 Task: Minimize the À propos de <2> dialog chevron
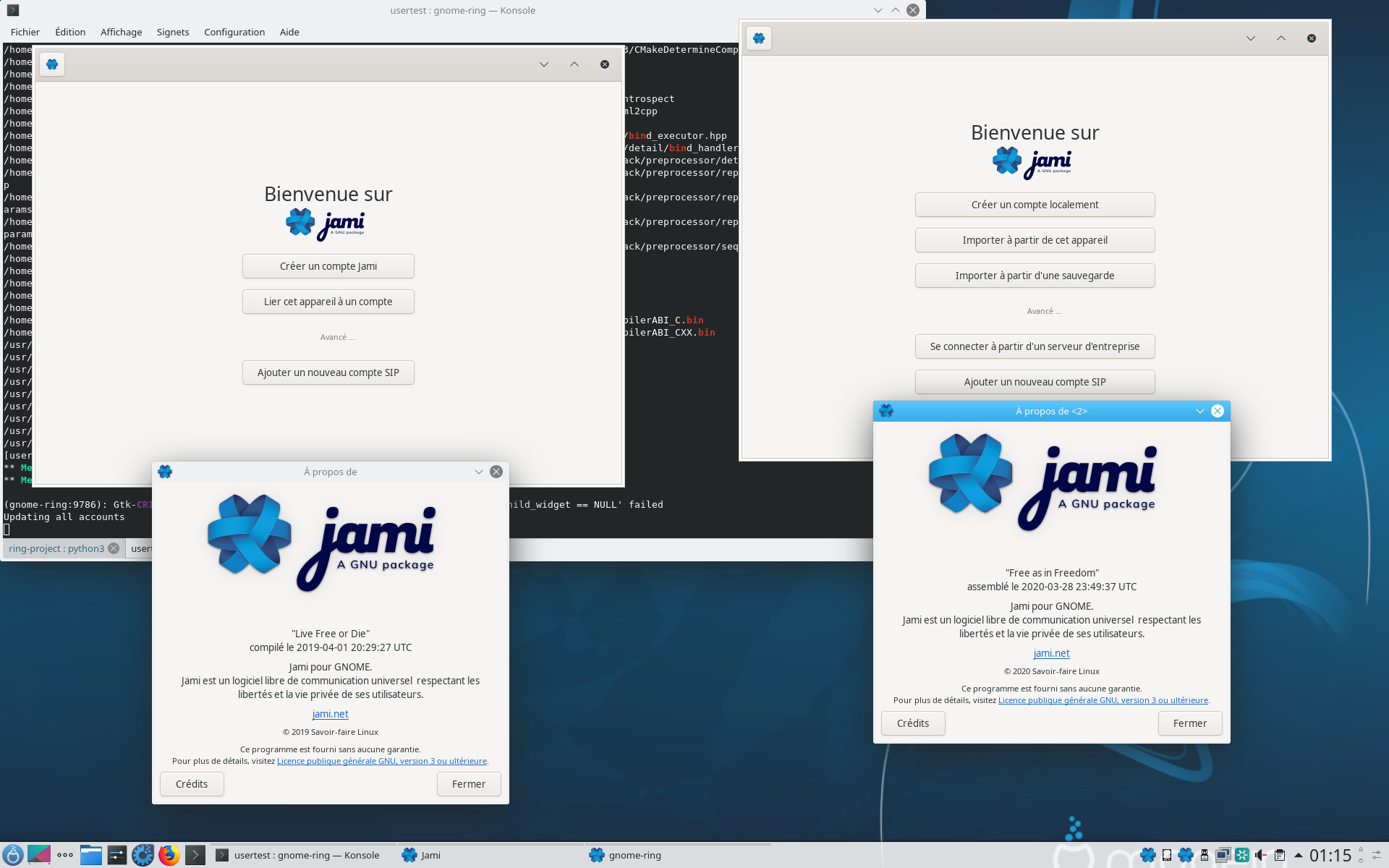pyautogui.click(x=1200, y=411)
